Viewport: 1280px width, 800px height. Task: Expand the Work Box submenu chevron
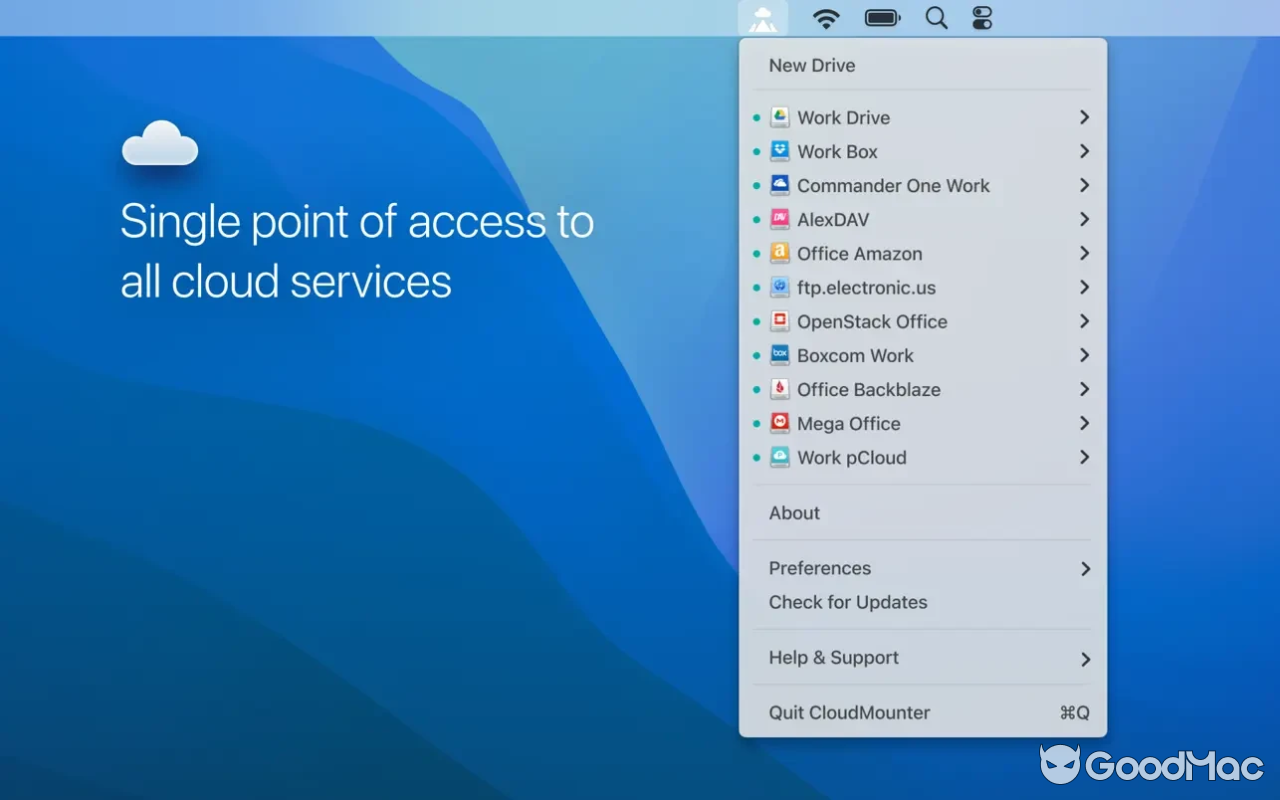pyautogui.click(x=1084, y=151)
